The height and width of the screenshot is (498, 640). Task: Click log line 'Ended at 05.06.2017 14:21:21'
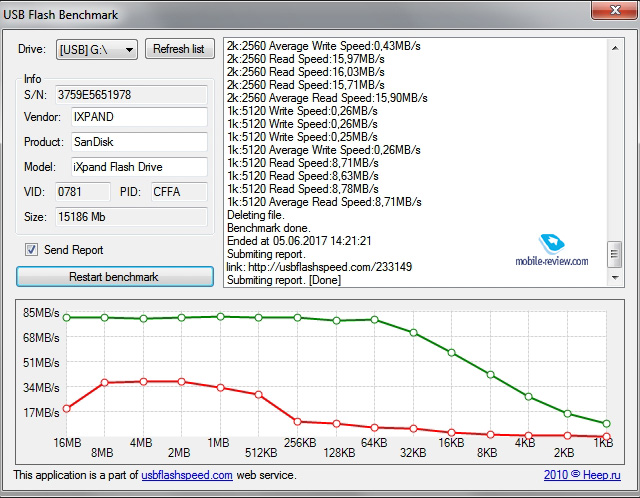pos(299,241)
